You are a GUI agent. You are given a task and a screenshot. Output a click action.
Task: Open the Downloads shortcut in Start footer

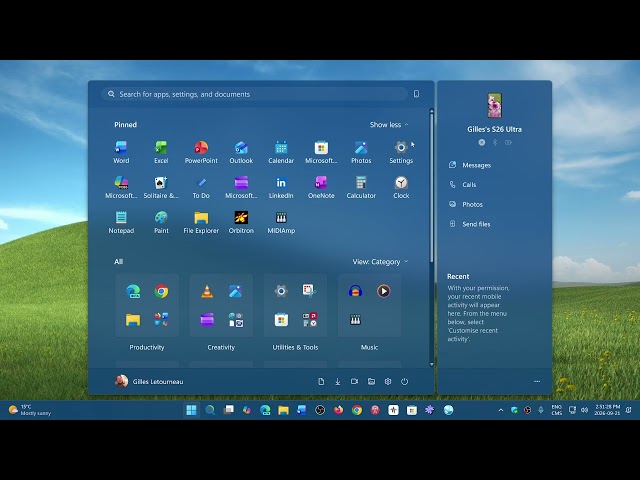338,381
